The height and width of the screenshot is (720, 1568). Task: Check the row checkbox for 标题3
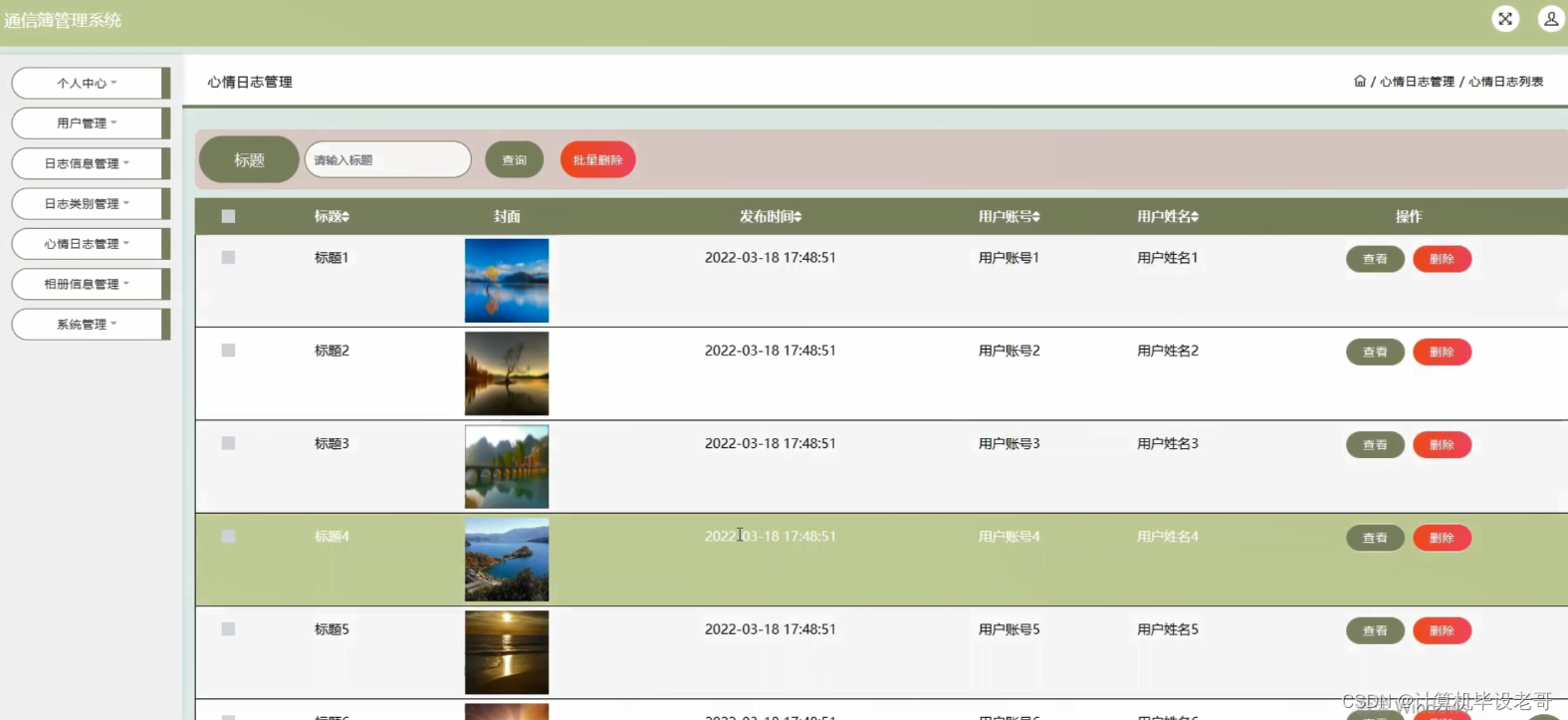point(228,443)
